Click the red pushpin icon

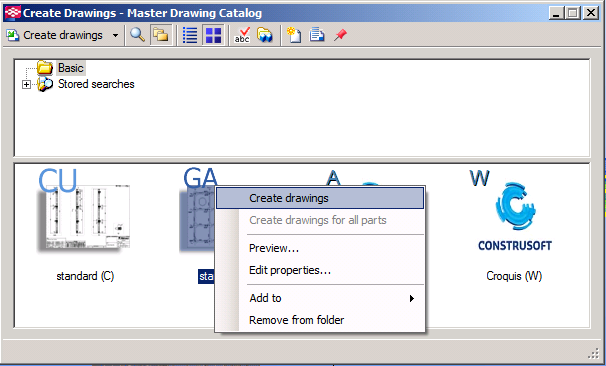pyautogui.click(x=340, y=35)
